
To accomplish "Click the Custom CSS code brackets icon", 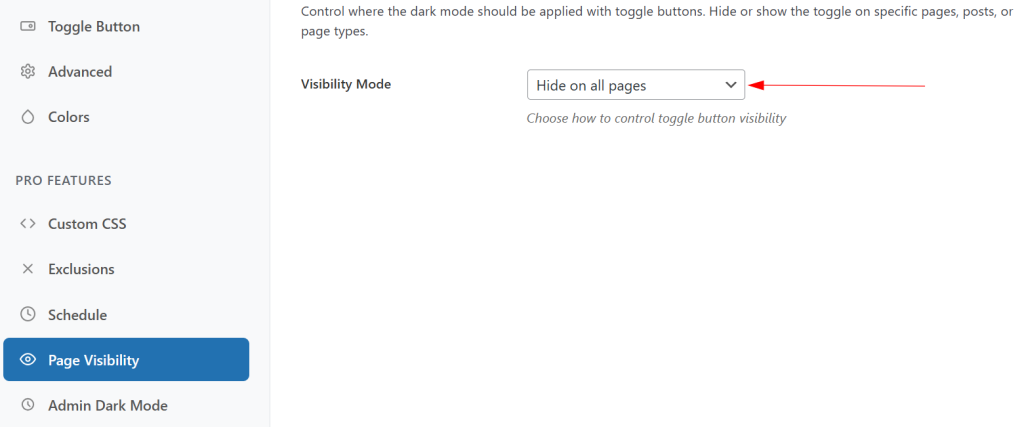I will pyautogui.click(x=28, y=224).
